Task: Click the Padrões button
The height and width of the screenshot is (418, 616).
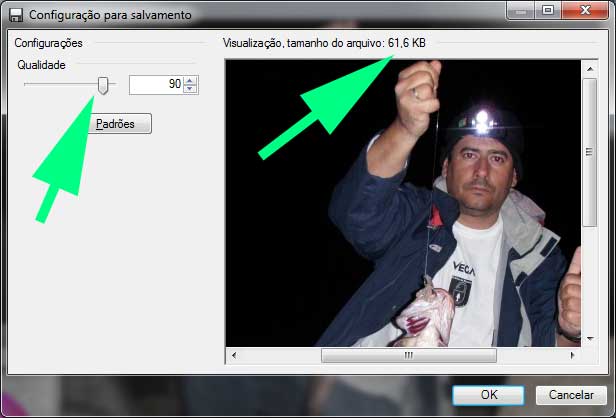Action: (x=119, y=124)
